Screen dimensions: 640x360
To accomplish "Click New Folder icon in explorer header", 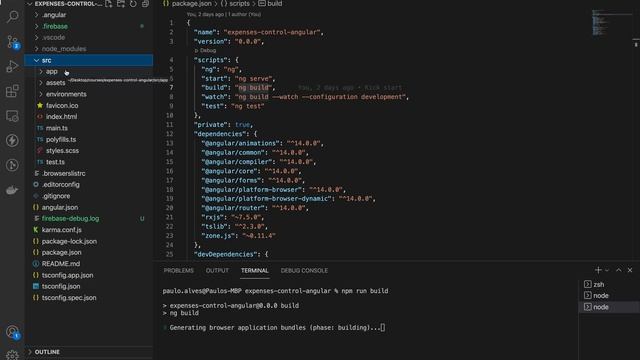I will coord(121,4).
